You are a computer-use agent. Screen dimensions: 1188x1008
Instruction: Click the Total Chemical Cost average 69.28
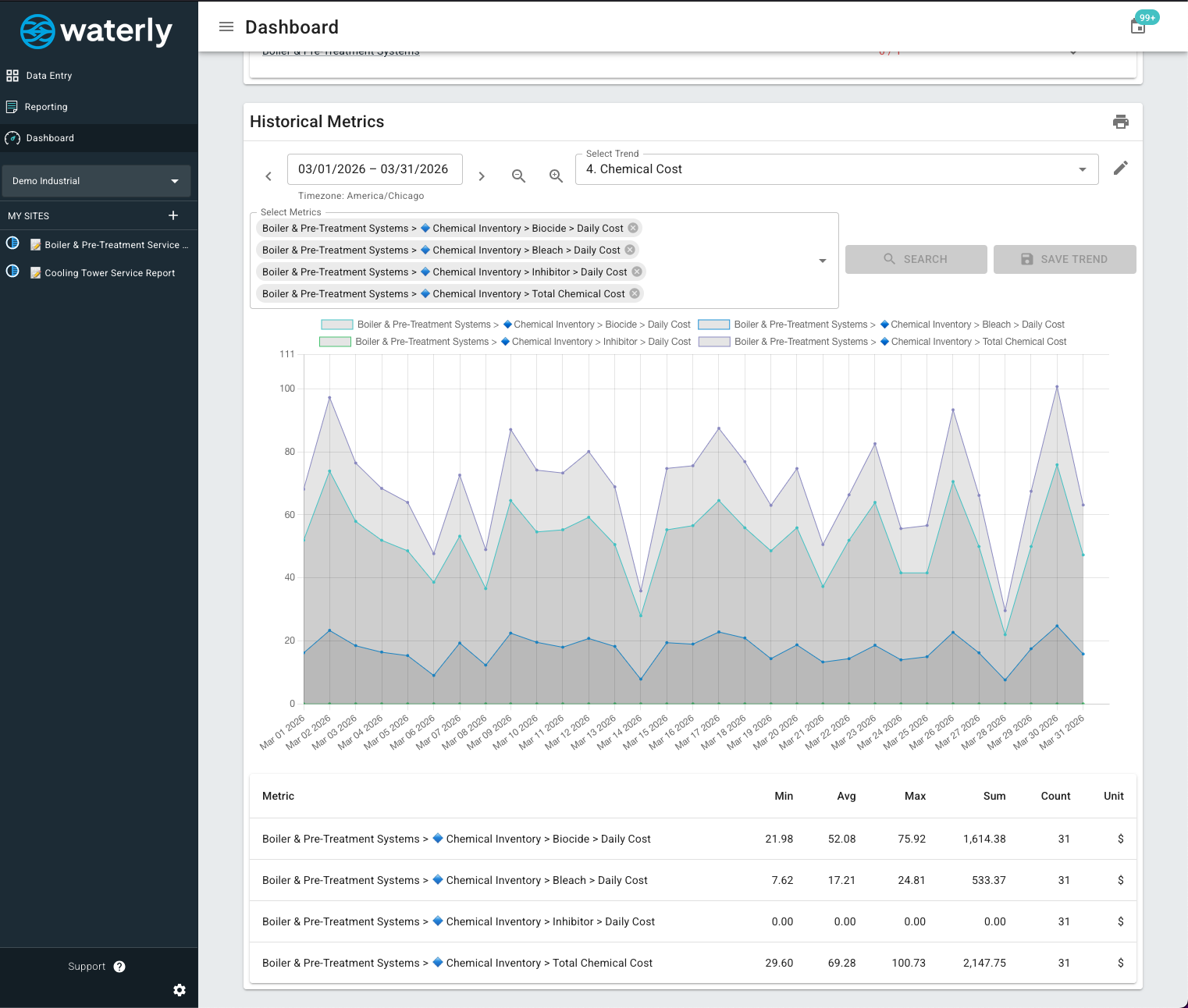tap(842, 964)
